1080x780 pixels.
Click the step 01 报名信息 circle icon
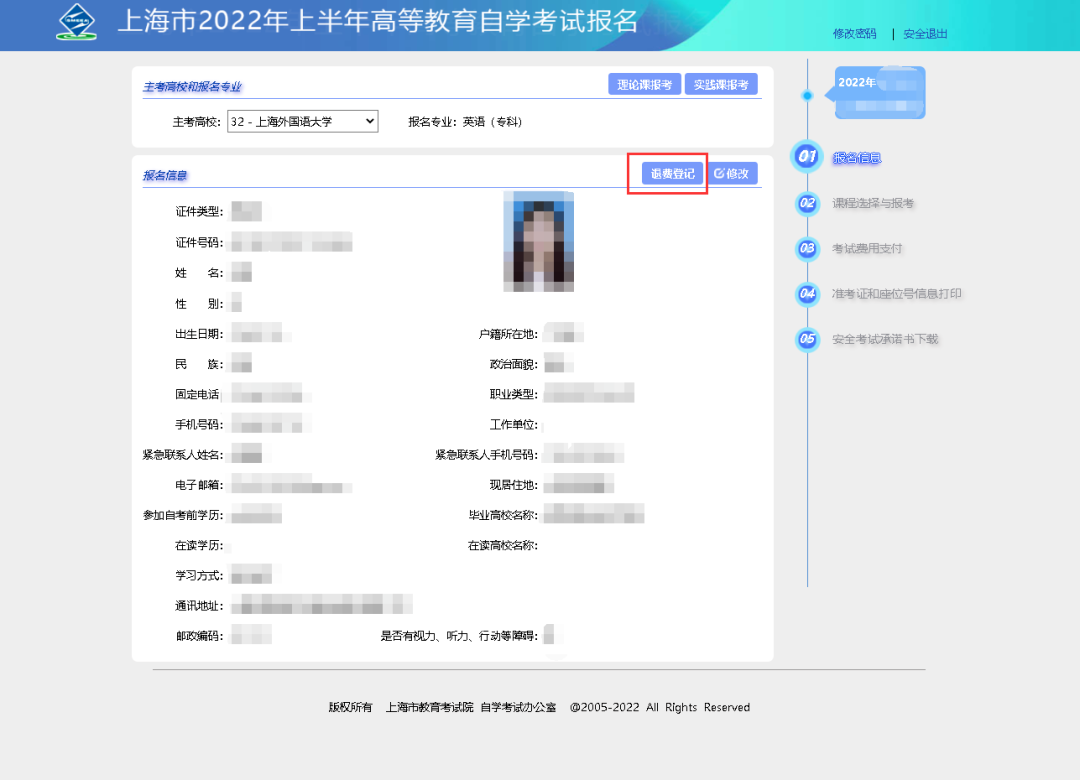pos(807,157)
